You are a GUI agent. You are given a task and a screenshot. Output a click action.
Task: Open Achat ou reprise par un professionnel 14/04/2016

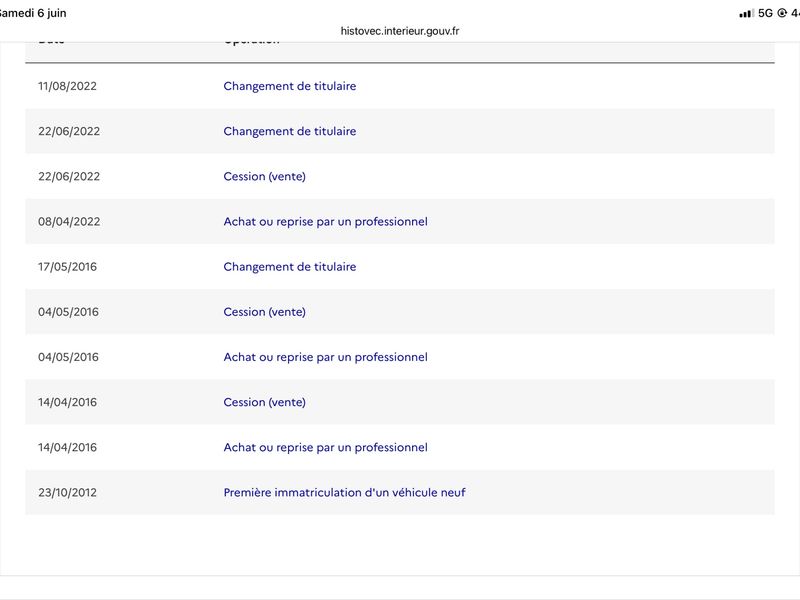click(326, 447)
